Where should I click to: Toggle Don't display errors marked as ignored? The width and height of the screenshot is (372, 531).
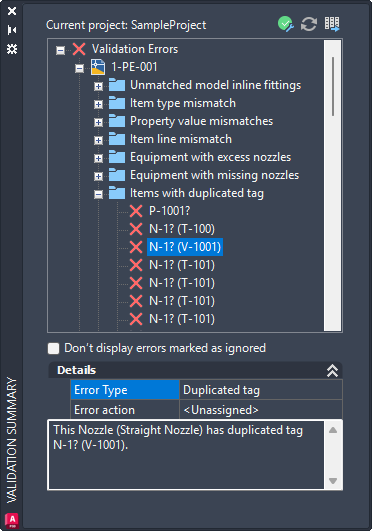tap(54, 348)
